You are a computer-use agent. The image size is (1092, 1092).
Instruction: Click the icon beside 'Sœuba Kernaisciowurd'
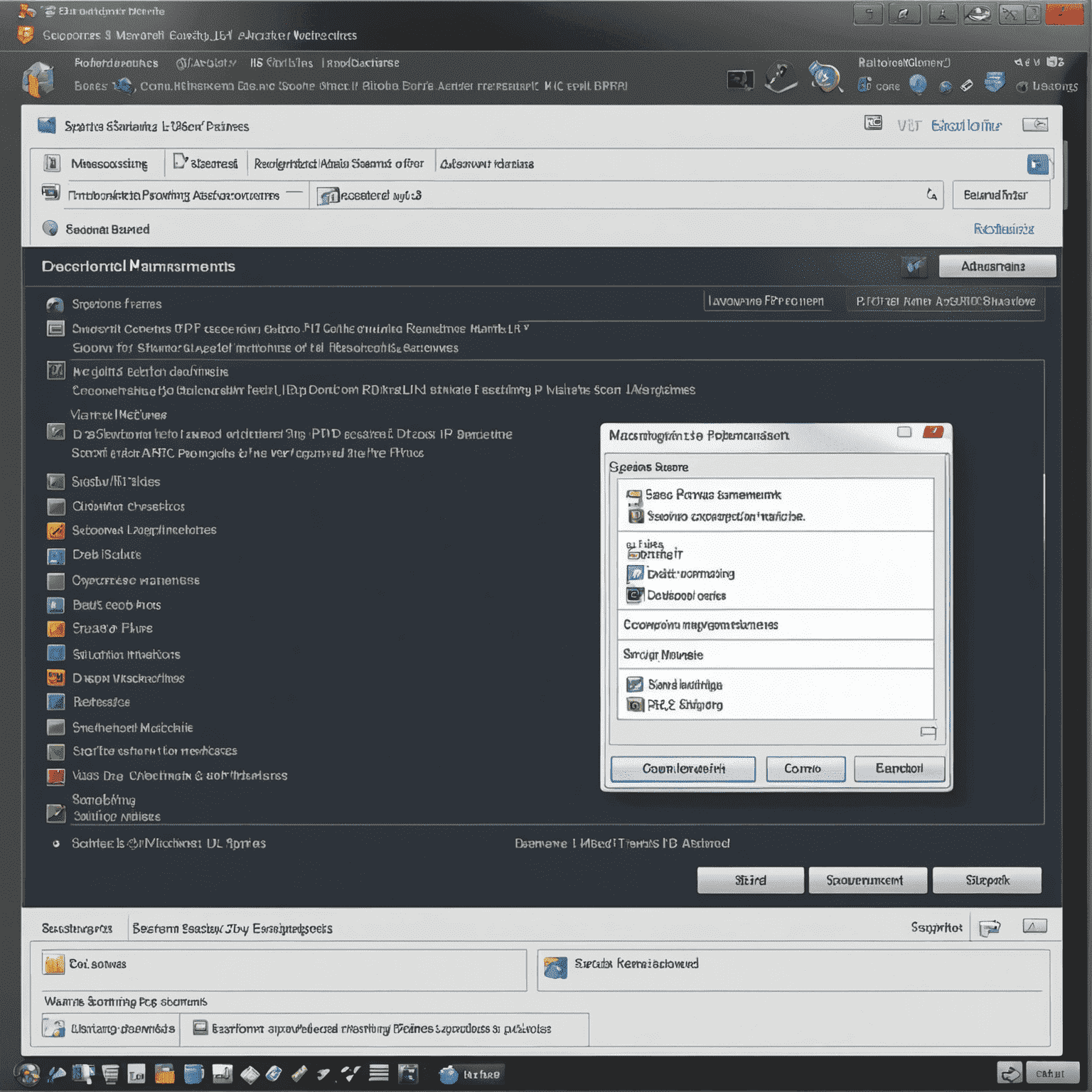point(555,968)
